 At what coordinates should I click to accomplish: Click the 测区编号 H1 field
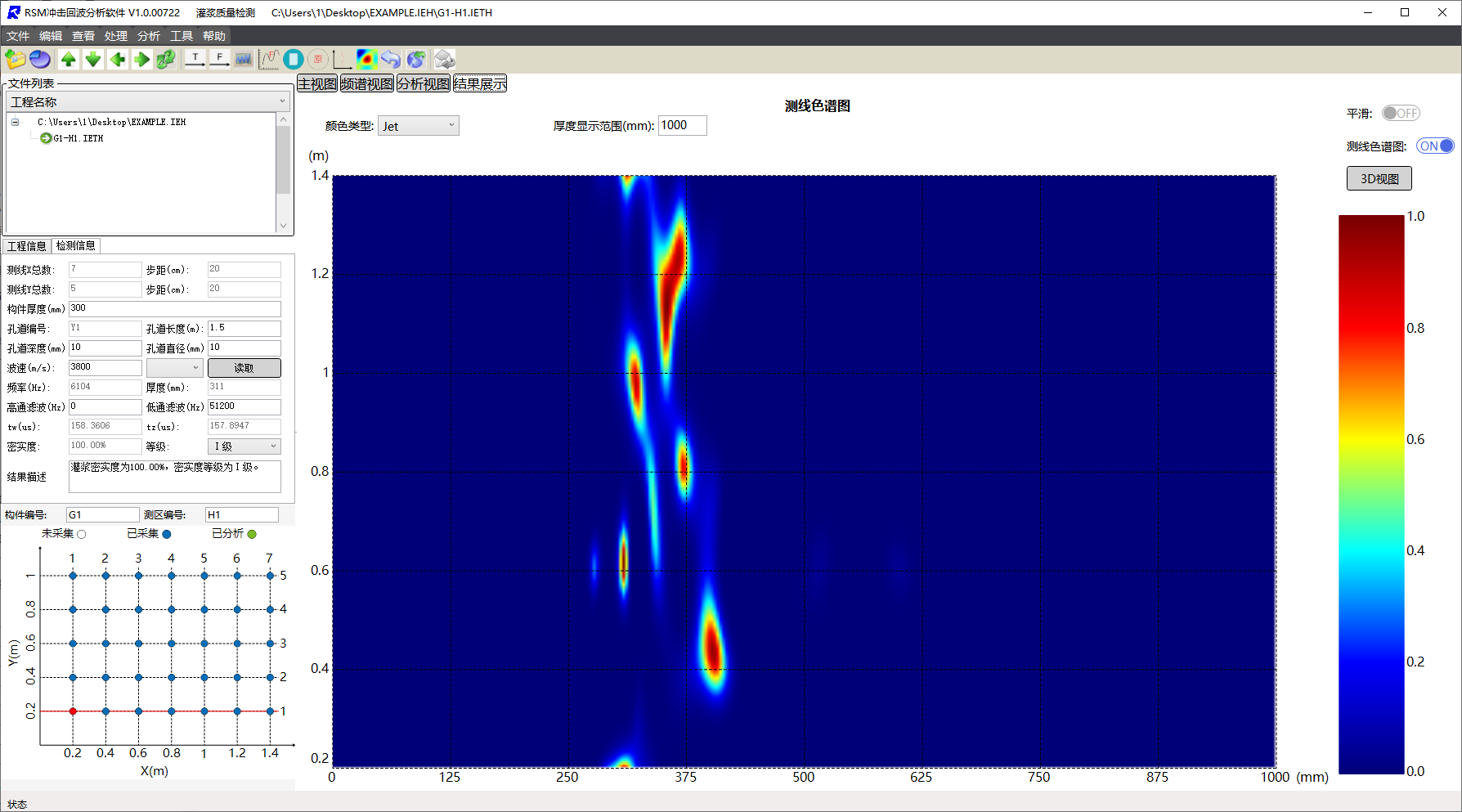242,514
